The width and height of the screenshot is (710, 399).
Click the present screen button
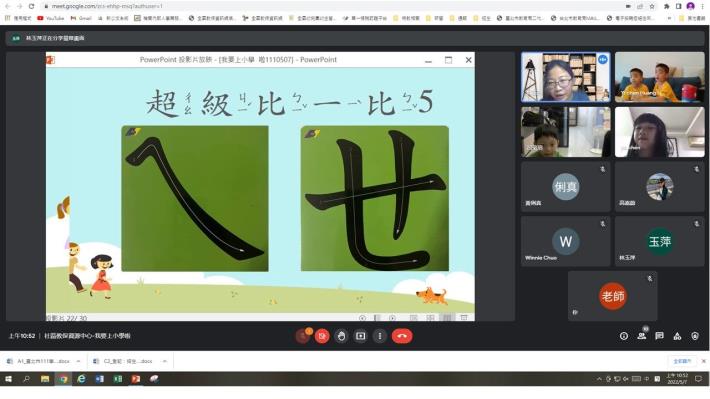tap(360, 336)
